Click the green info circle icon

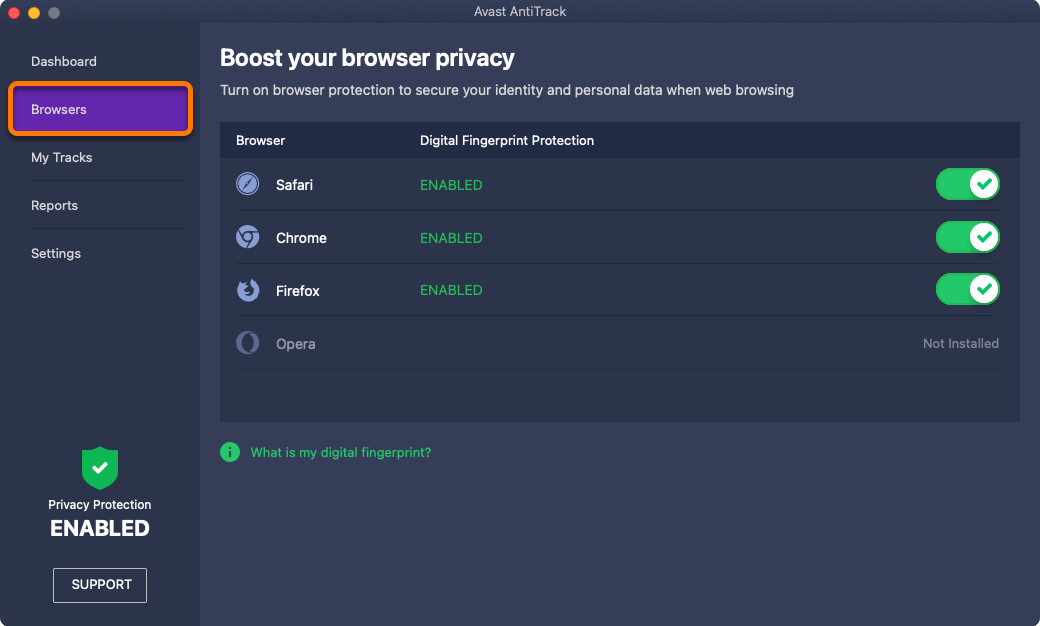(230, 452)
